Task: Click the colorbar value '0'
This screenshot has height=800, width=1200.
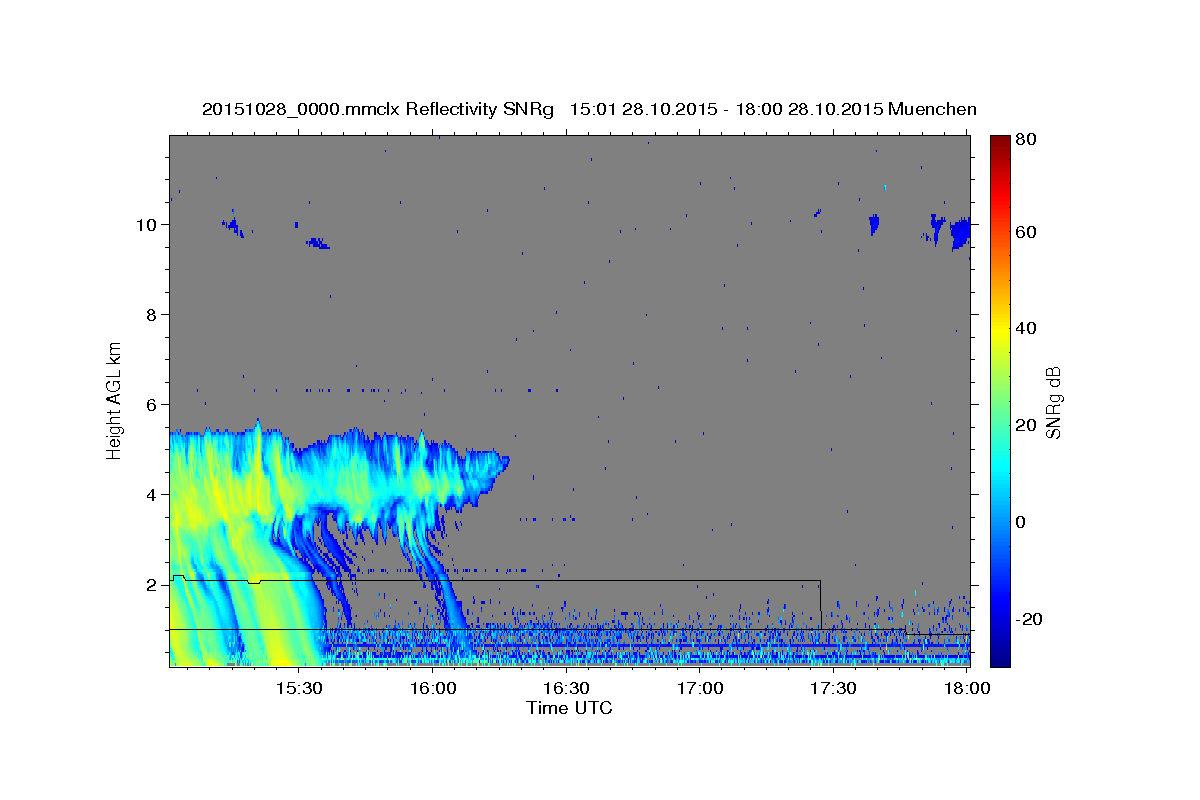Action: tap(1021, 522)
